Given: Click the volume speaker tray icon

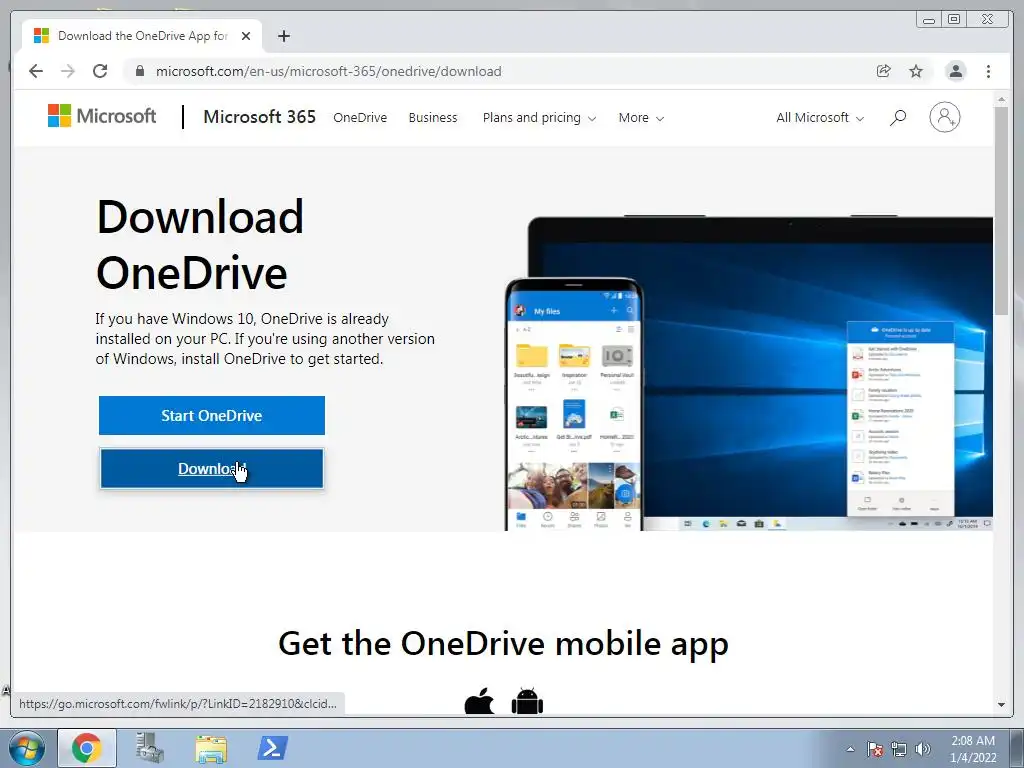Looking at the screenshot, I should (923, 749).
